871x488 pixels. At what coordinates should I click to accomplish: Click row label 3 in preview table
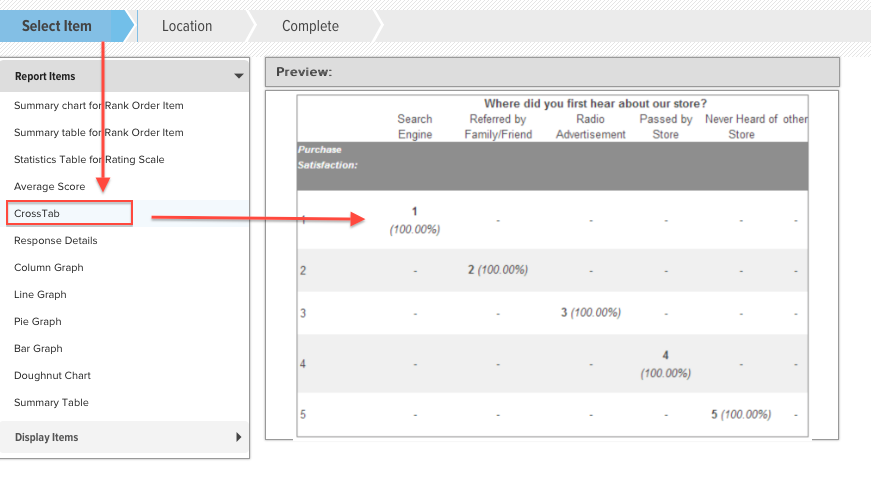[x=303, y=313]
